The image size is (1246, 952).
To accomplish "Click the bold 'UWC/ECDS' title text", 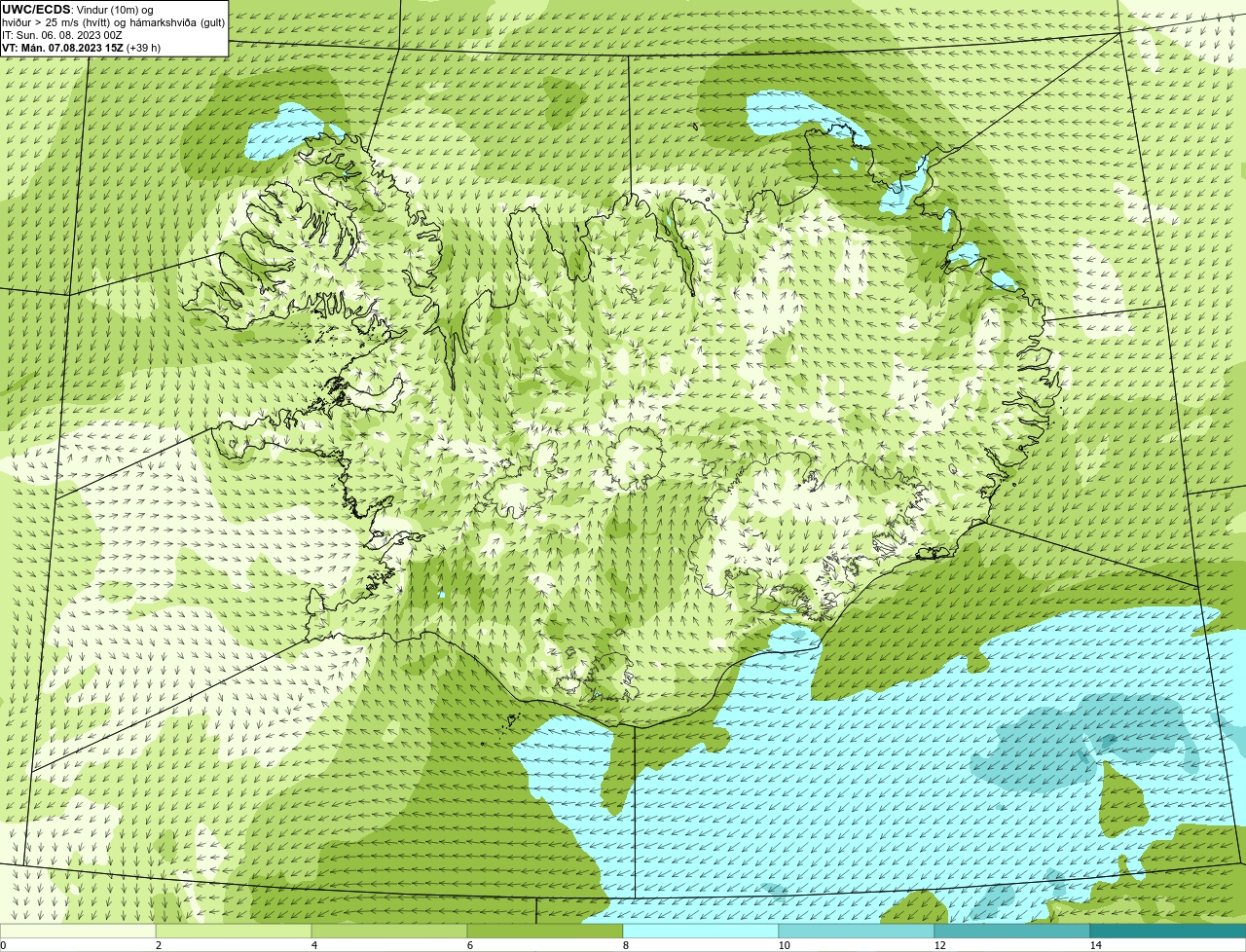I will point(36,10).
